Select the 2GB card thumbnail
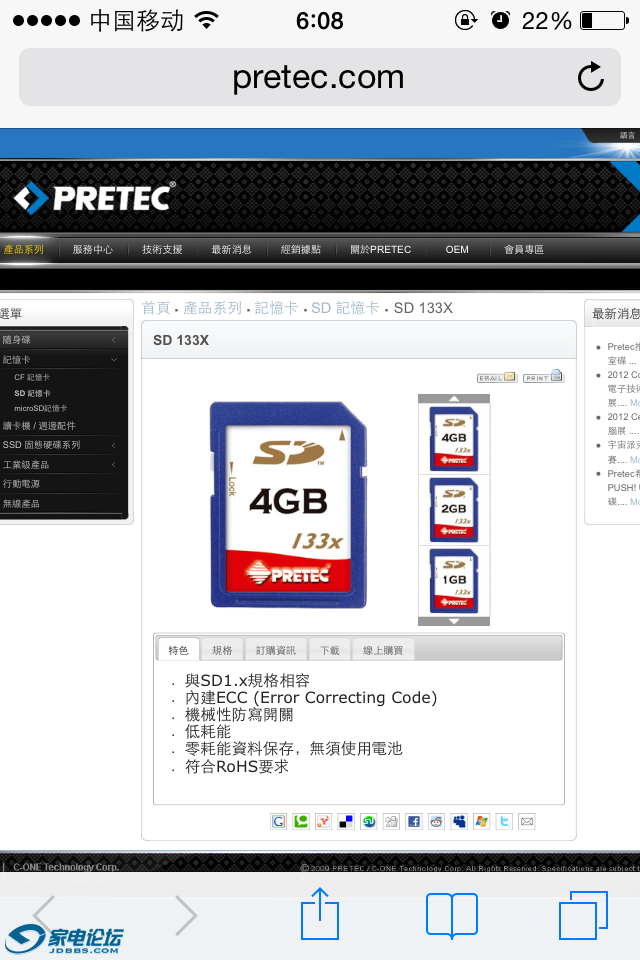 pyautogui.click(x=454, y=509)
